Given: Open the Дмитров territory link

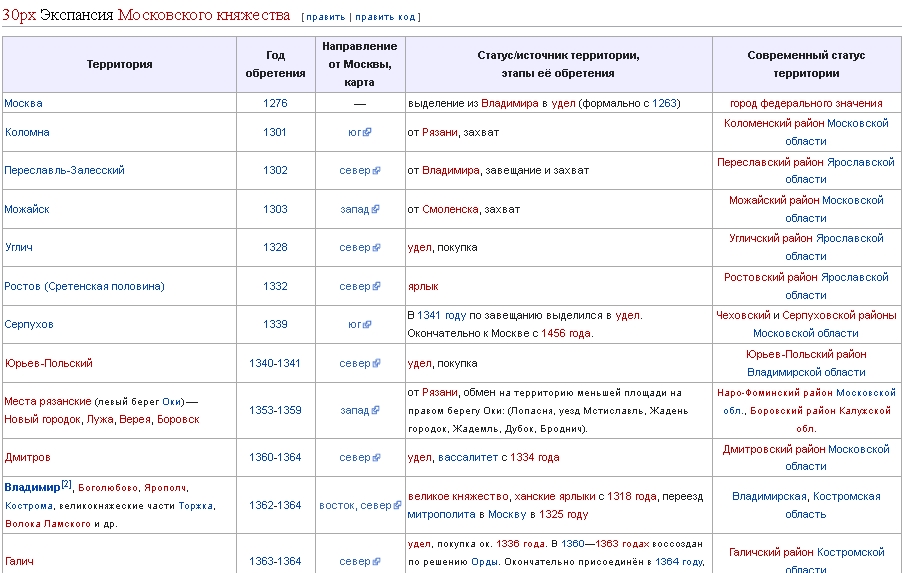Looking at the screenshot, I should click(27, 457).
